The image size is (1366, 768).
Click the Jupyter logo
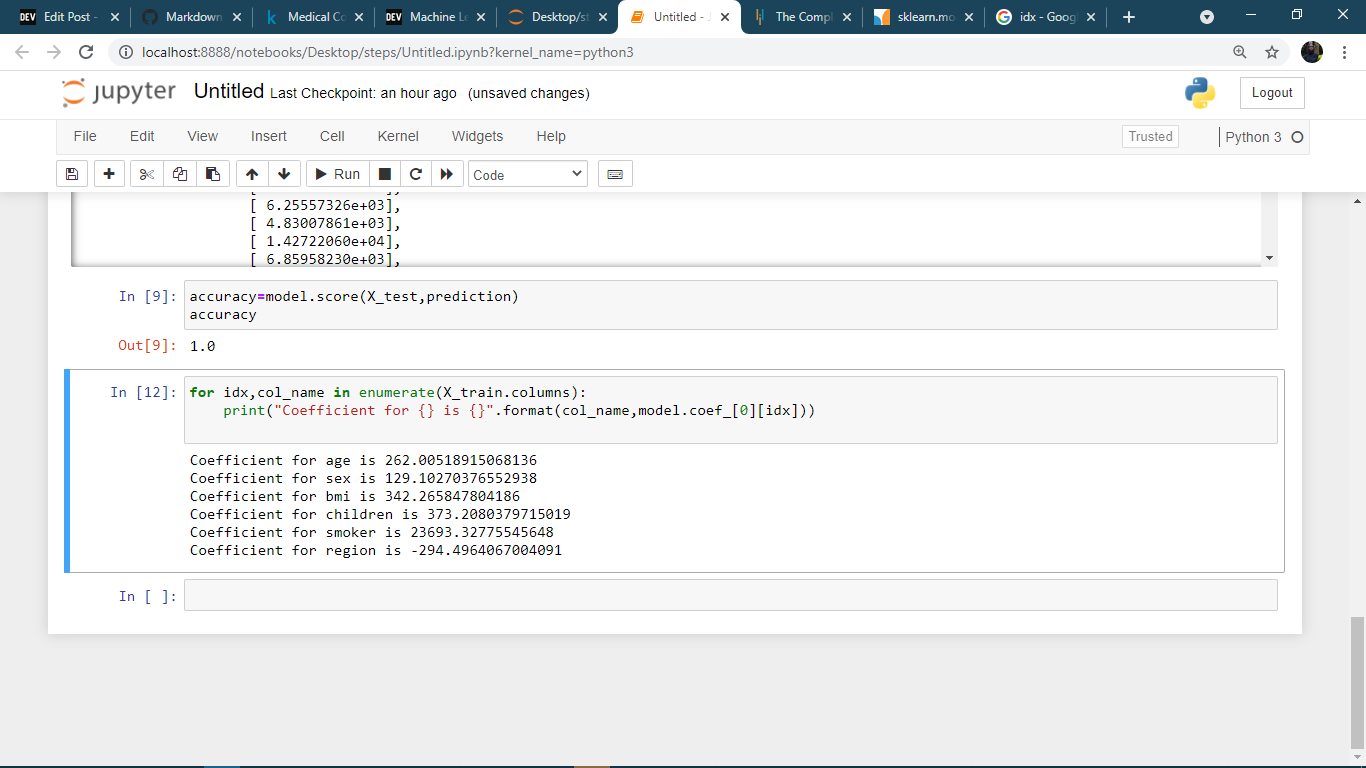click(119, 92)
